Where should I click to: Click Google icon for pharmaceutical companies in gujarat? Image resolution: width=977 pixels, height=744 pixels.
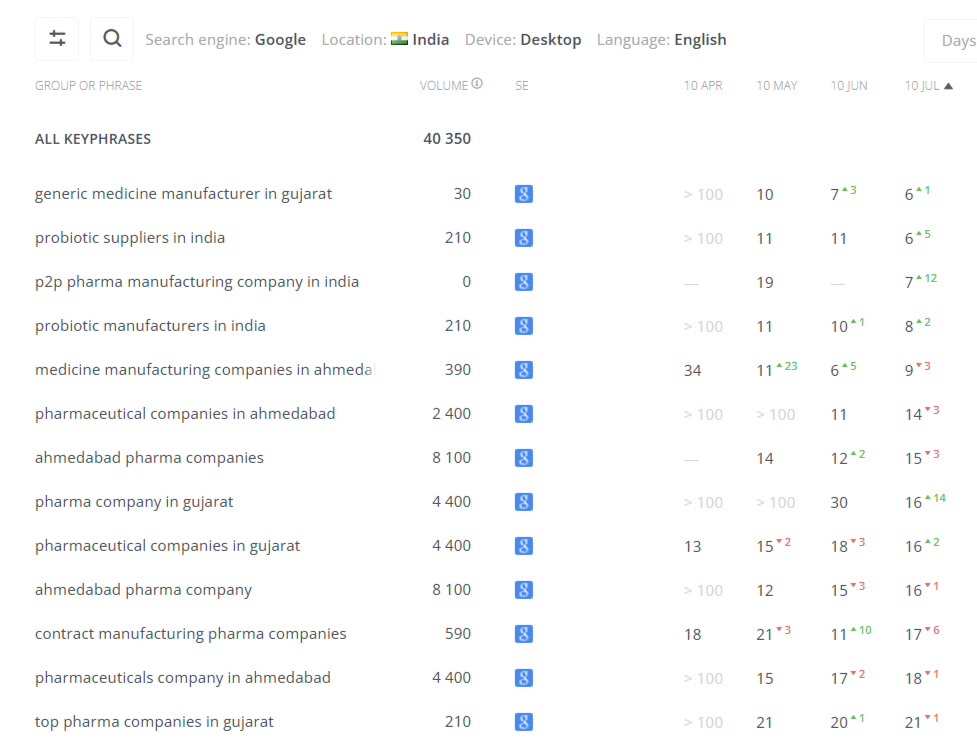523,546
